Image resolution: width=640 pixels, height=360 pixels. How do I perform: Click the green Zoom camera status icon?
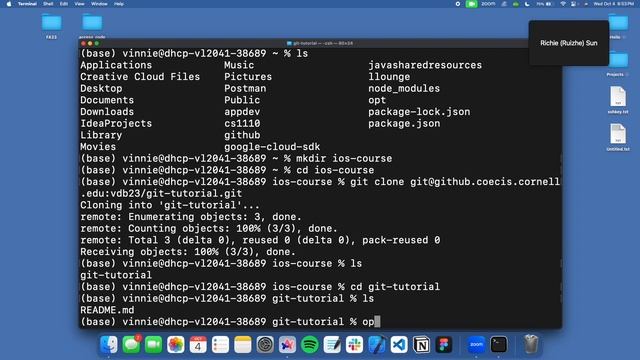pyautogui.click(x=471, y=4)
